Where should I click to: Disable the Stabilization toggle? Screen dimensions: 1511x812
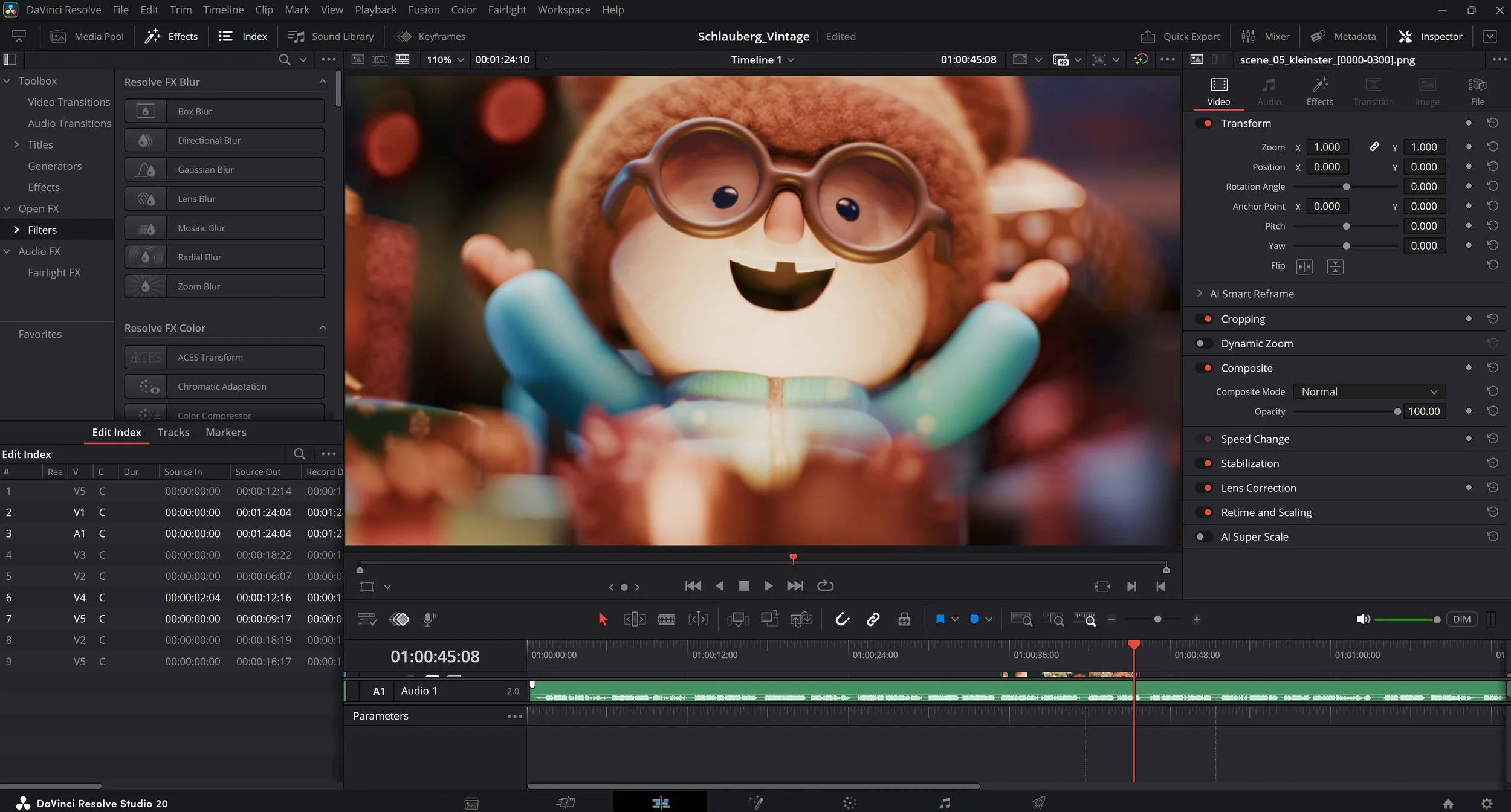coord(1203,463)
